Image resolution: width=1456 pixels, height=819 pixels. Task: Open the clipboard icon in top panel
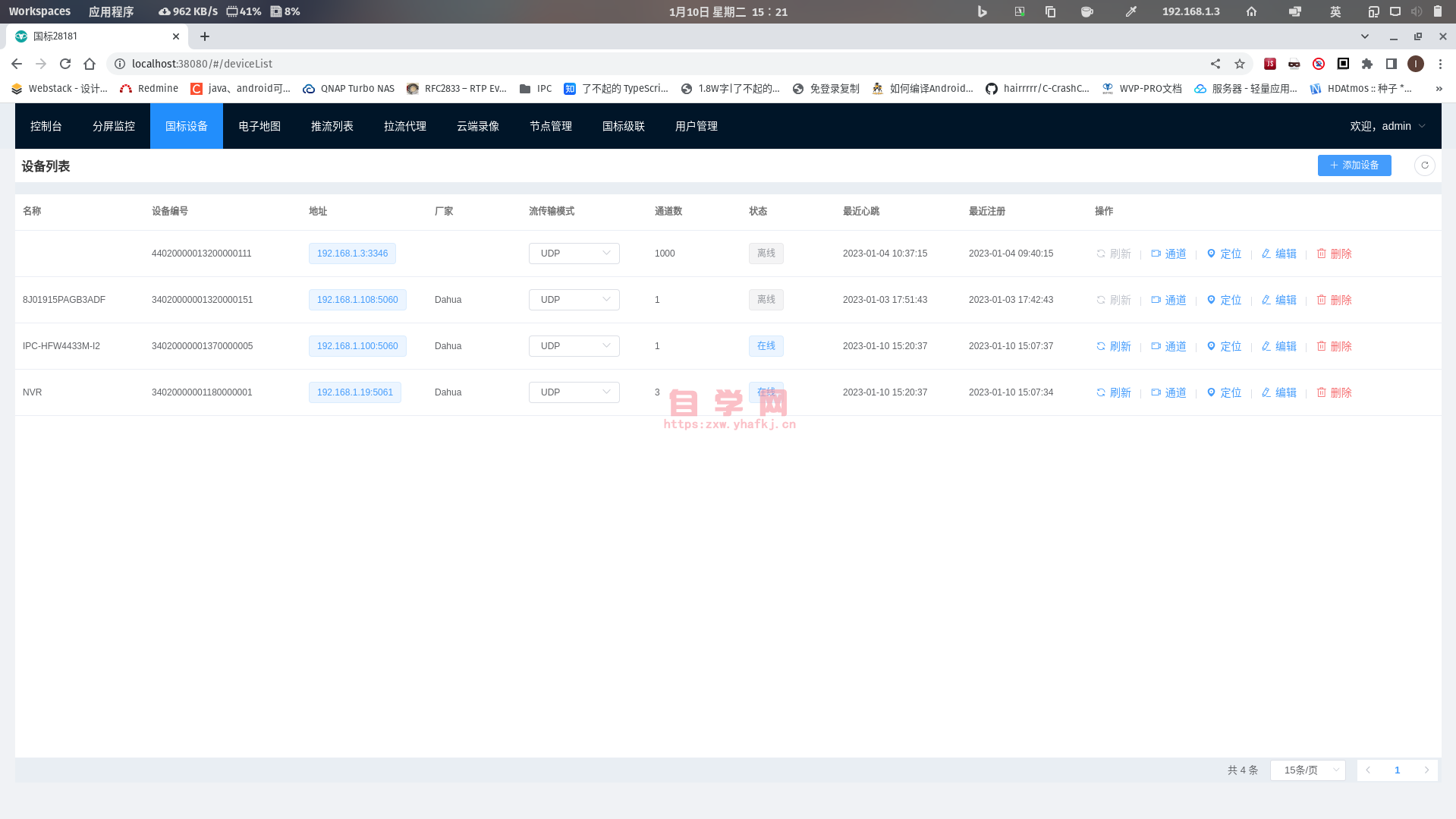[x=1051, y=11]
